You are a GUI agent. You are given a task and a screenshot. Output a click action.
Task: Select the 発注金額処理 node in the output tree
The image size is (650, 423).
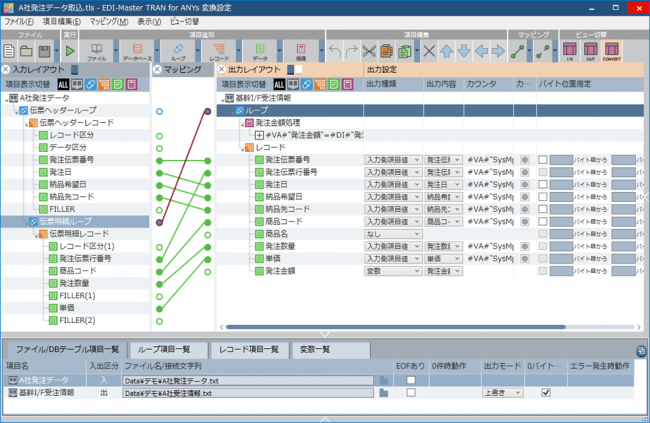[x=277, y=123]
